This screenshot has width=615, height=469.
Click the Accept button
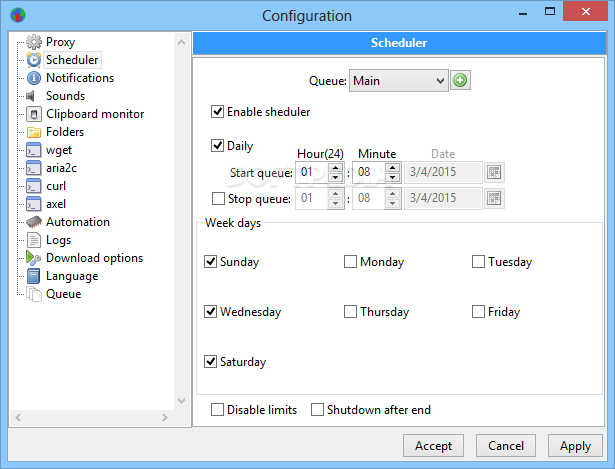pyautogui.click(x=433, y=446)
